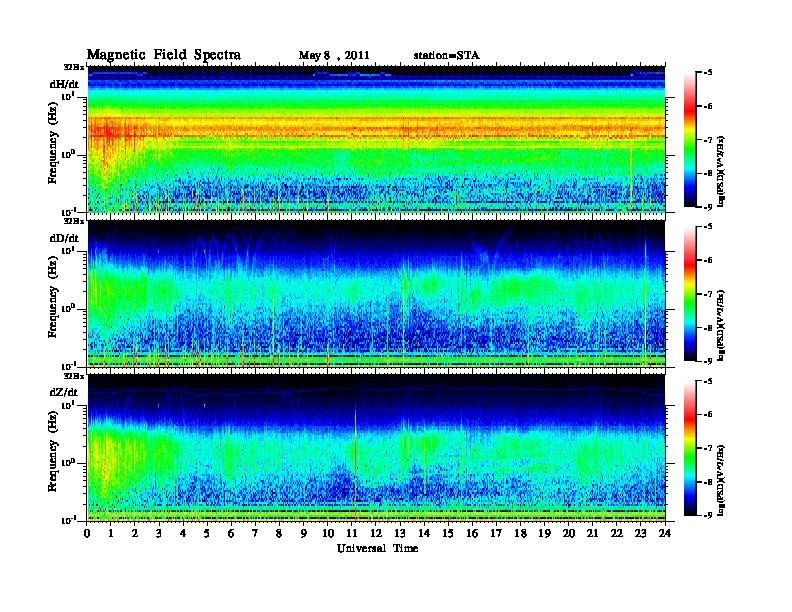This screenshot has width=792, height=612.
Task: Click the hour '22' tick label
Action: click(x=617, y=534)
